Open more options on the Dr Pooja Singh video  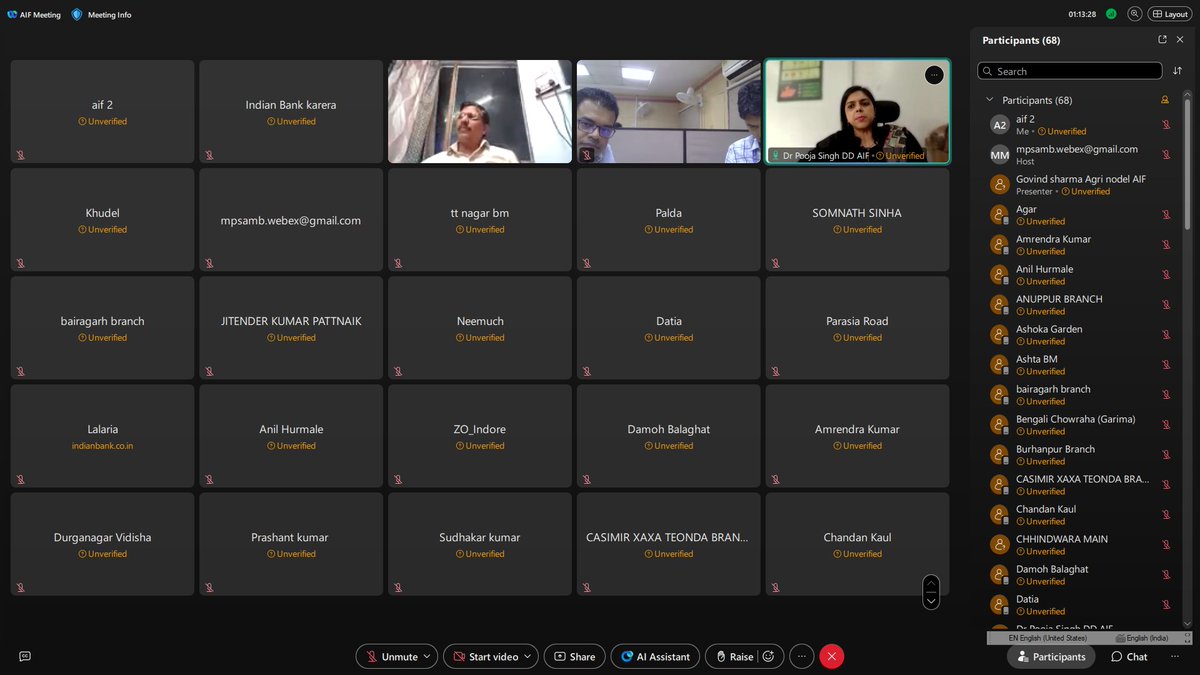click(x=934, y=75)
